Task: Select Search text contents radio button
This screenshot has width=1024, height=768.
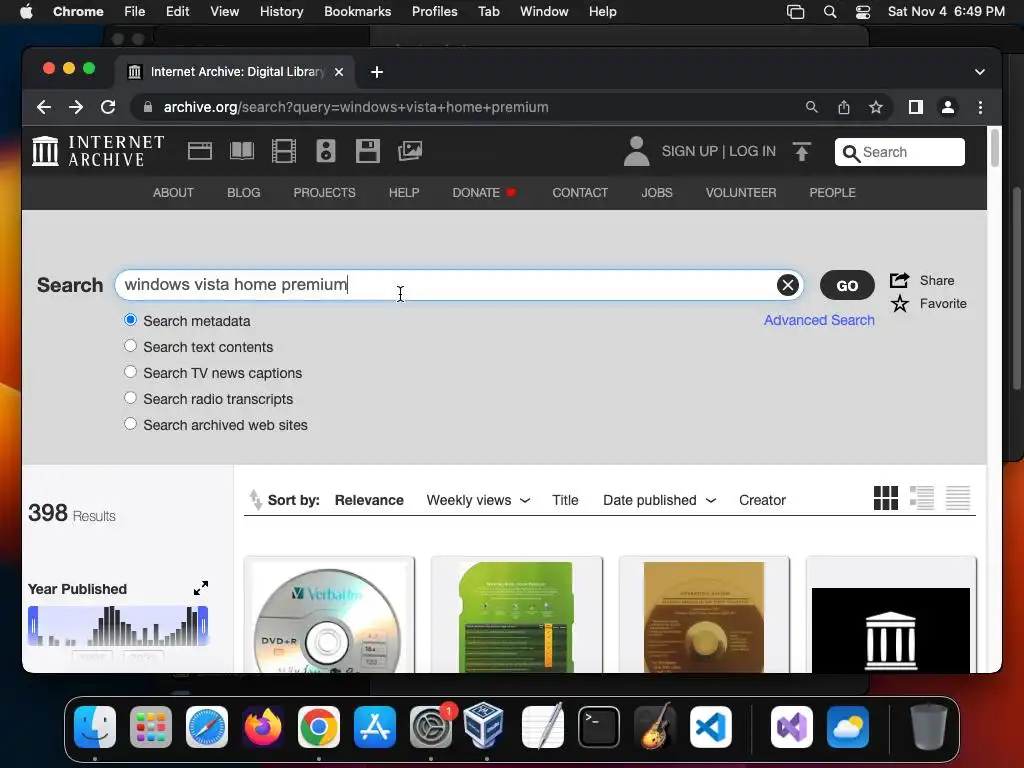Action: tap(131, 345)
